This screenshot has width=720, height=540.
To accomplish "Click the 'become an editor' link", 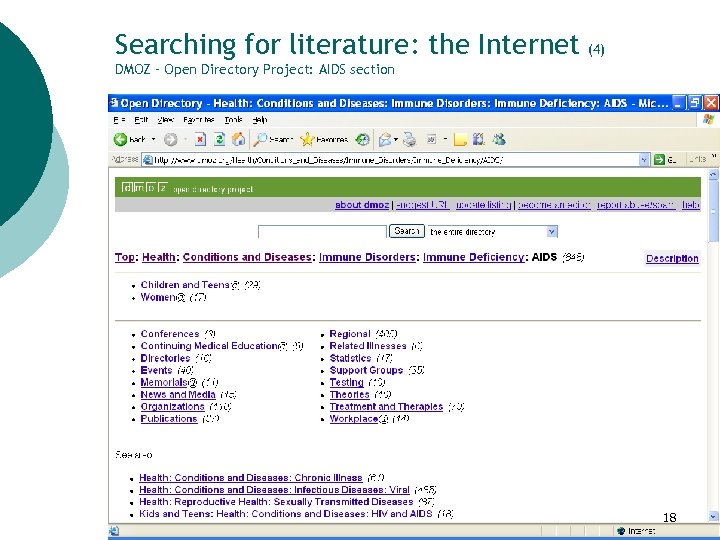I will [x=554, y=205].
